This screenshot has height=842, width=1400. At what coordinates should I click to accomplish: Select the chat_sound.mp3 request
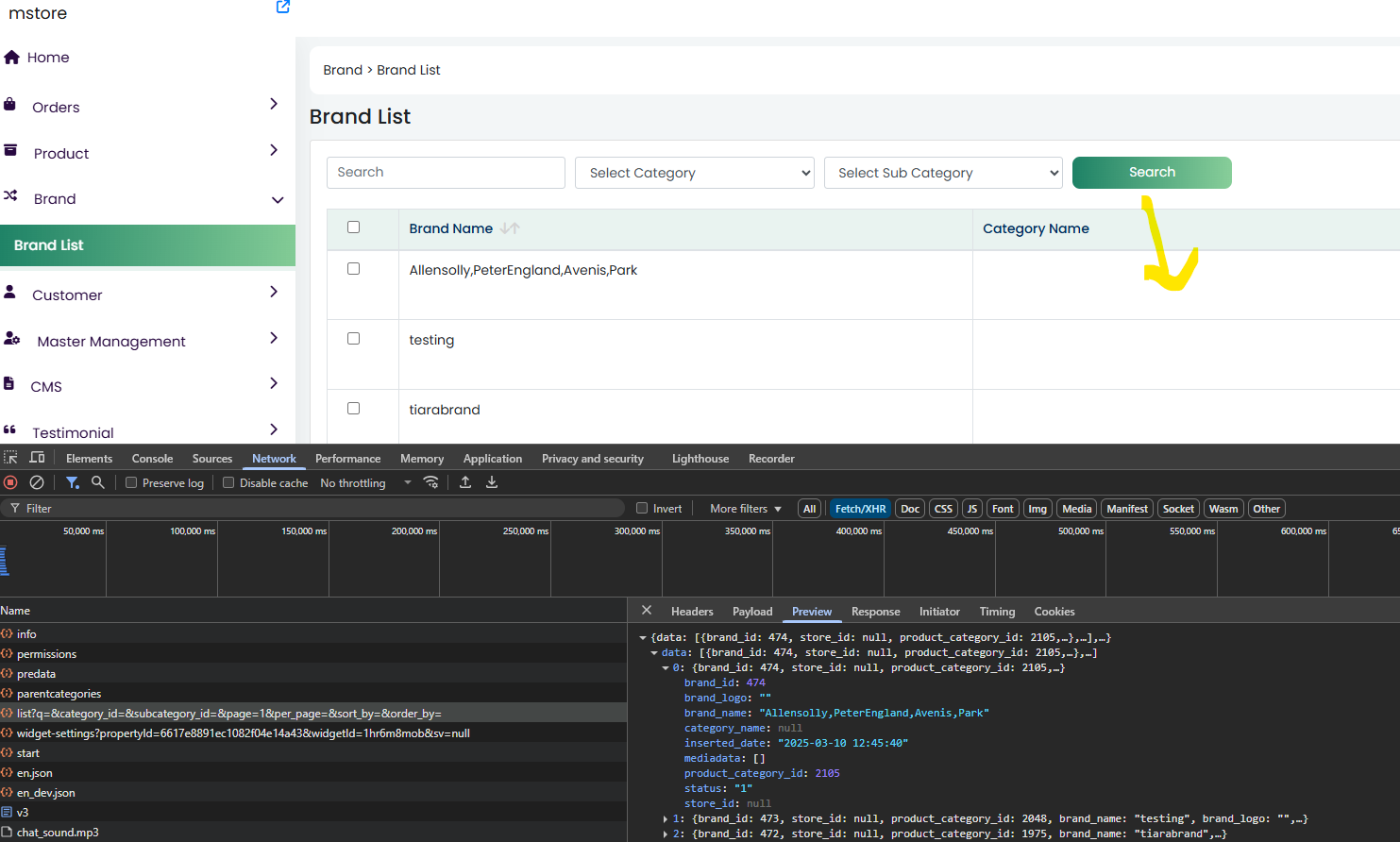[x=313, y=833]
